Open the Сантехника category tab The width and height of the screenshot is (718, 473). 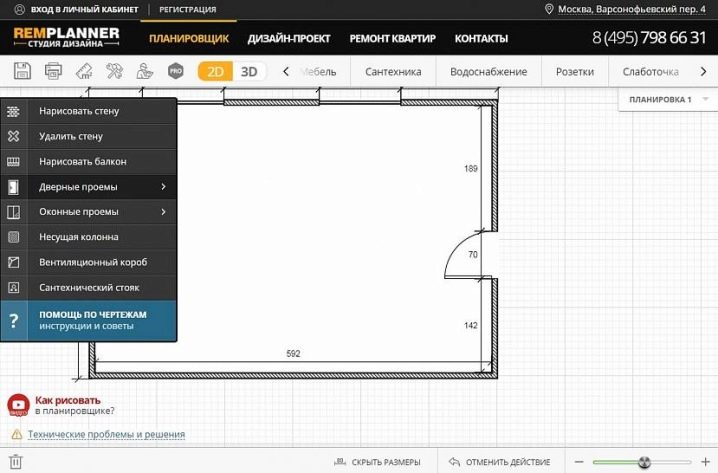point(393,72)
